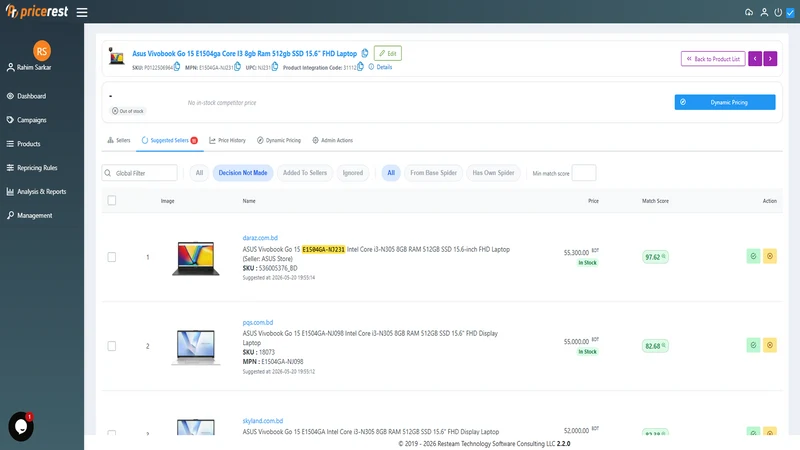Select all rows with header checkbox
The width and height of the screenshot is (800, 450).
tap(112, 200)
